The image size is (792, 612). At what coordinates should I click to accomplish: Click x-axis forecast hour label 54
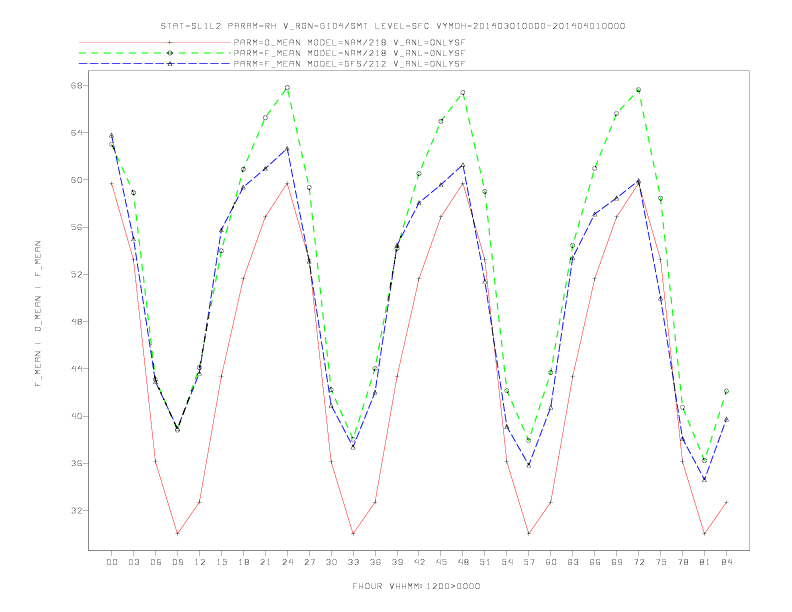tap(507, 562)
